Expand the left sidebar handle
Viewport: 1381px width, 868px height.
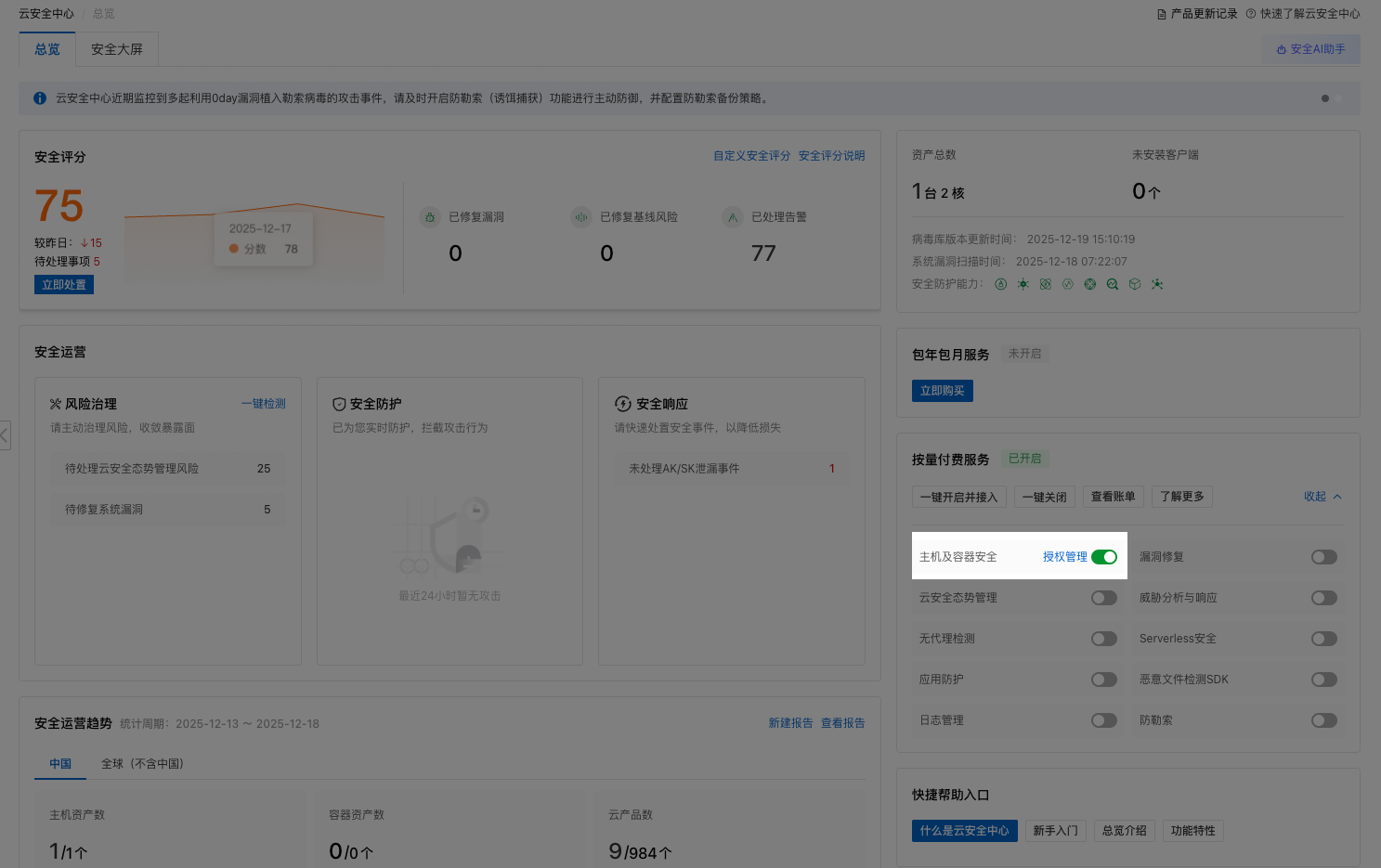(x=5, y=435)
